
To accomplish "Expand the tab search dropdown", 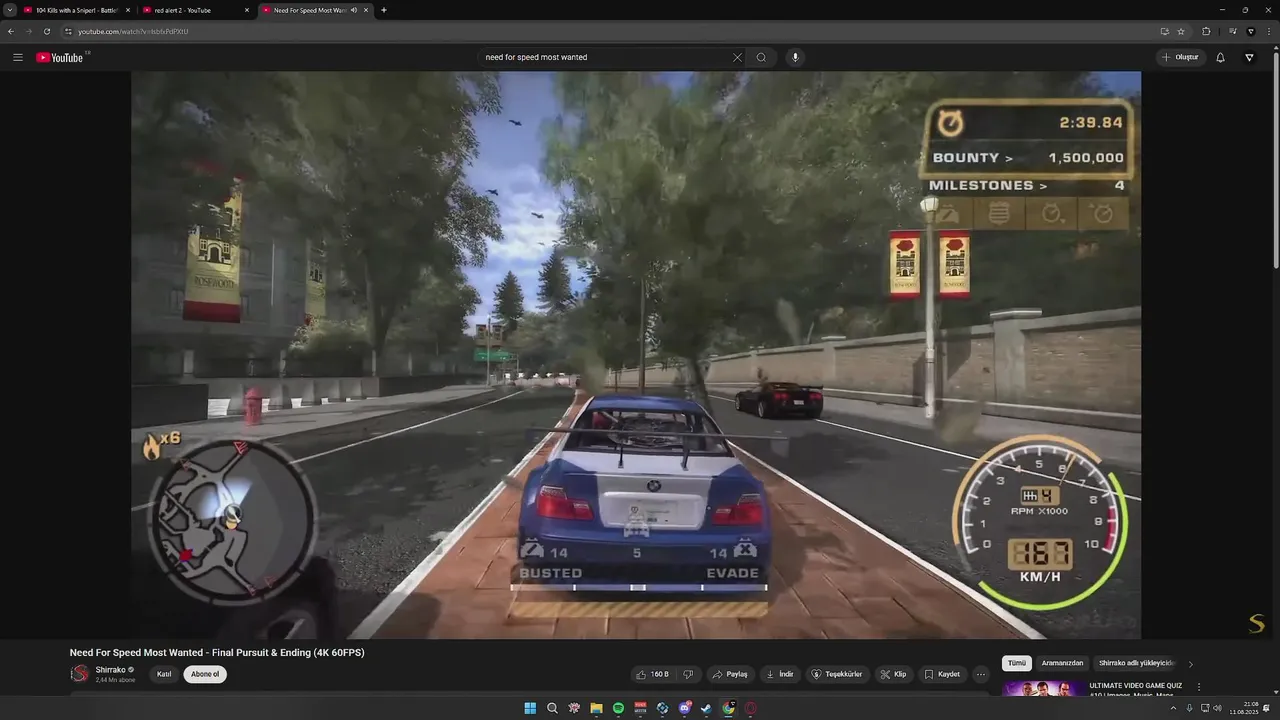I will [x=10, y=10].
